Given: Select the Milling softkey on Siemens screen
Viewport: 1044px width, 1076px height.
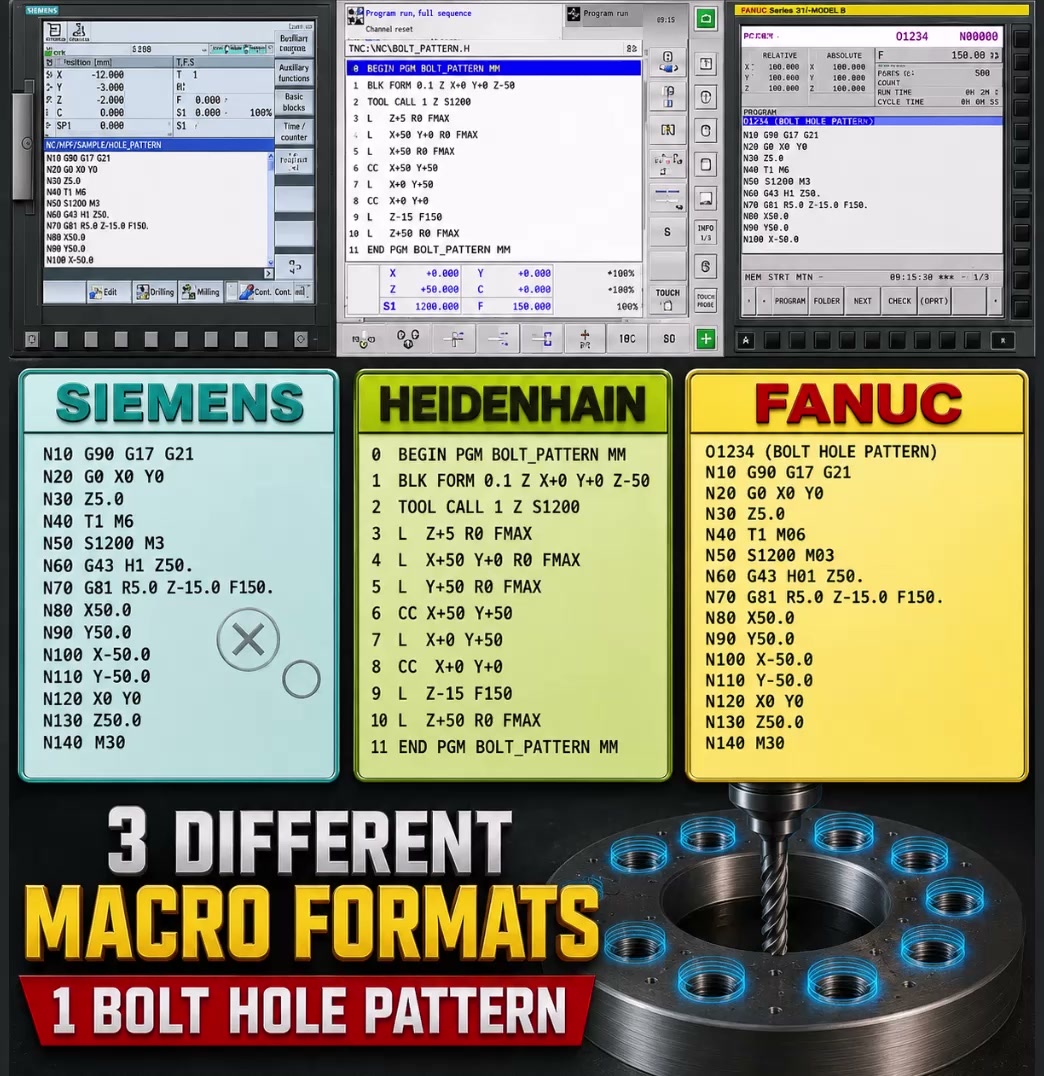Looking at the screenshot, I should (201, 292).
